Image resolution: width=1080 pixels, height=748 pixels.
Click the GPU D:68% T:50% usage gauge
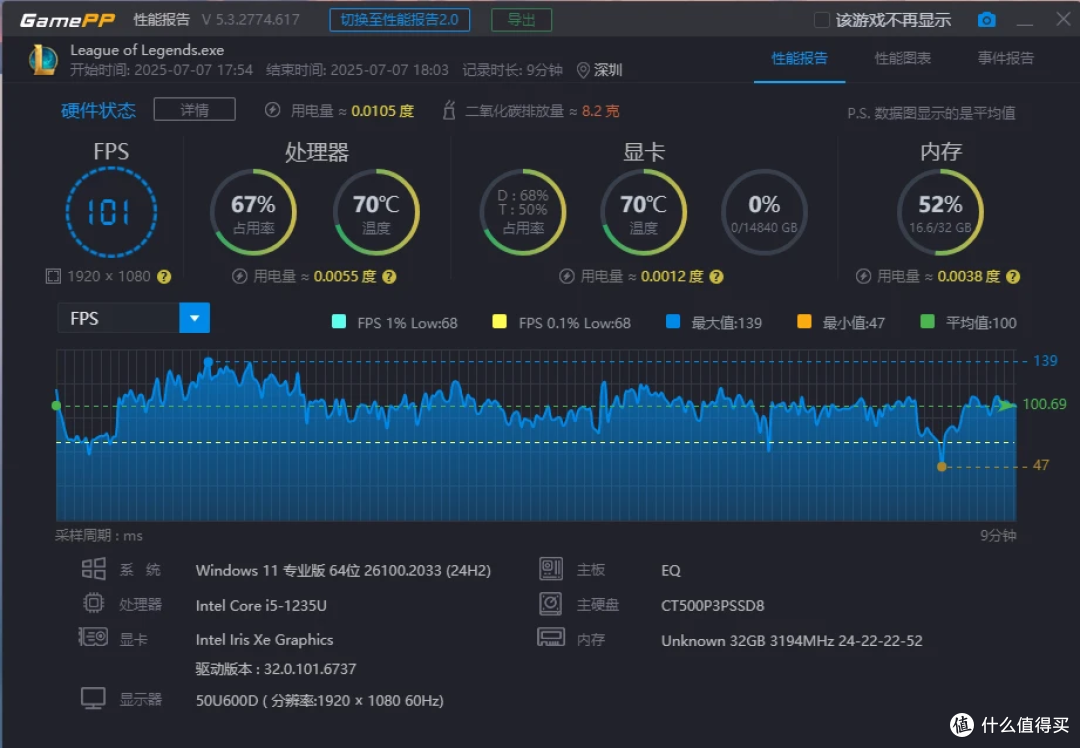tap(523, 212)
